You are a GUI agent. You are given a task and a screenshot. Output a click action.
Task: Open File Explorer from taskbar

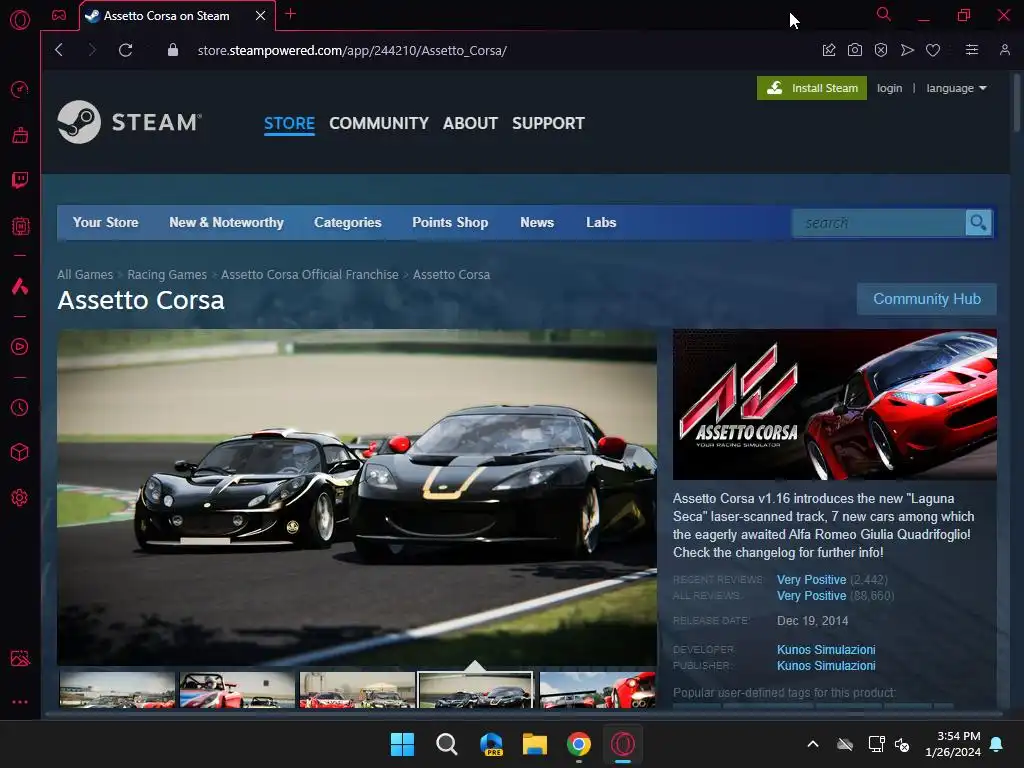point(535,744)
